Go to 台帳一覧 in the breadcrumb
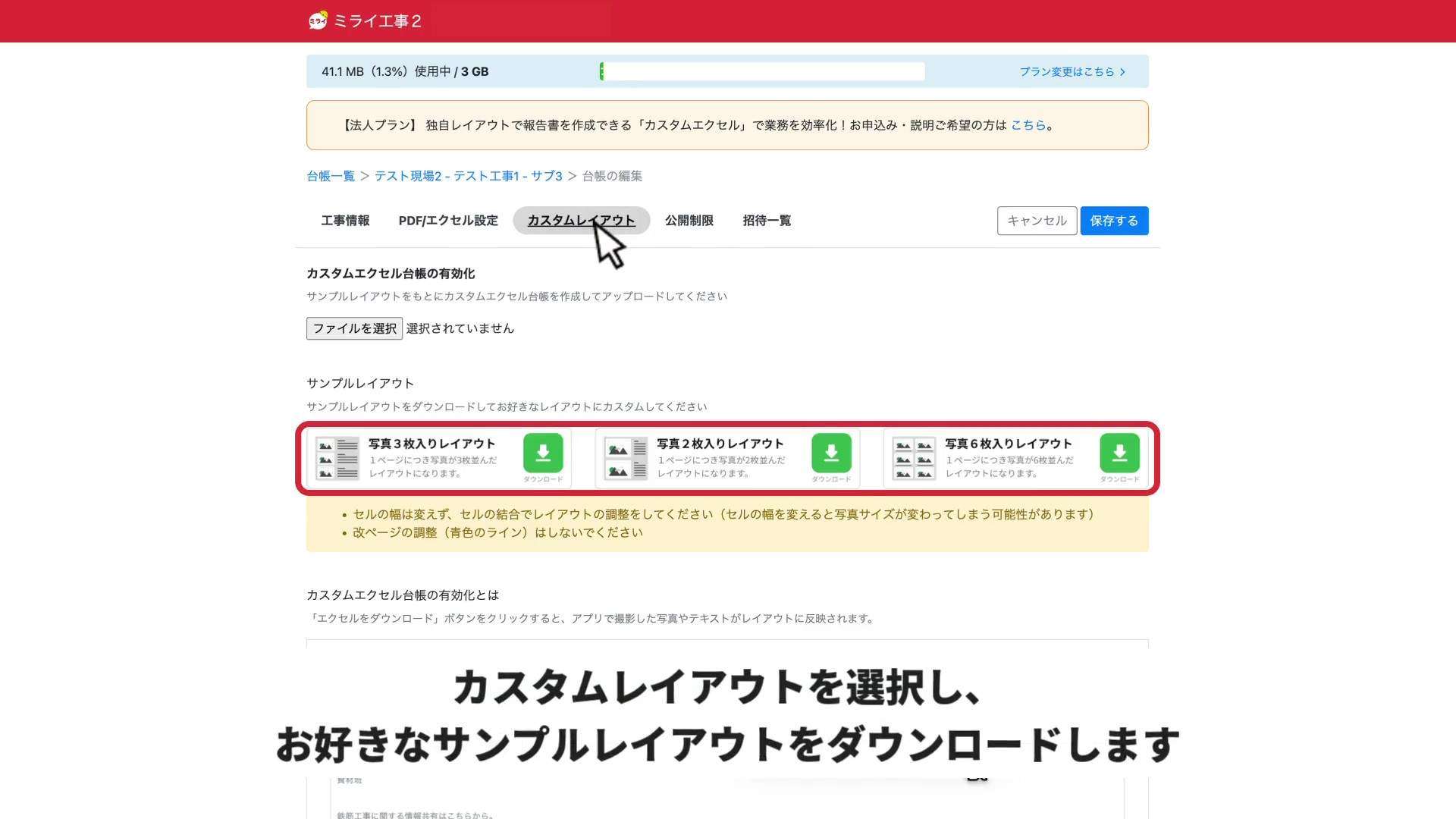Viewport: 1456px width, 819px height. click(x=331, y=176)
